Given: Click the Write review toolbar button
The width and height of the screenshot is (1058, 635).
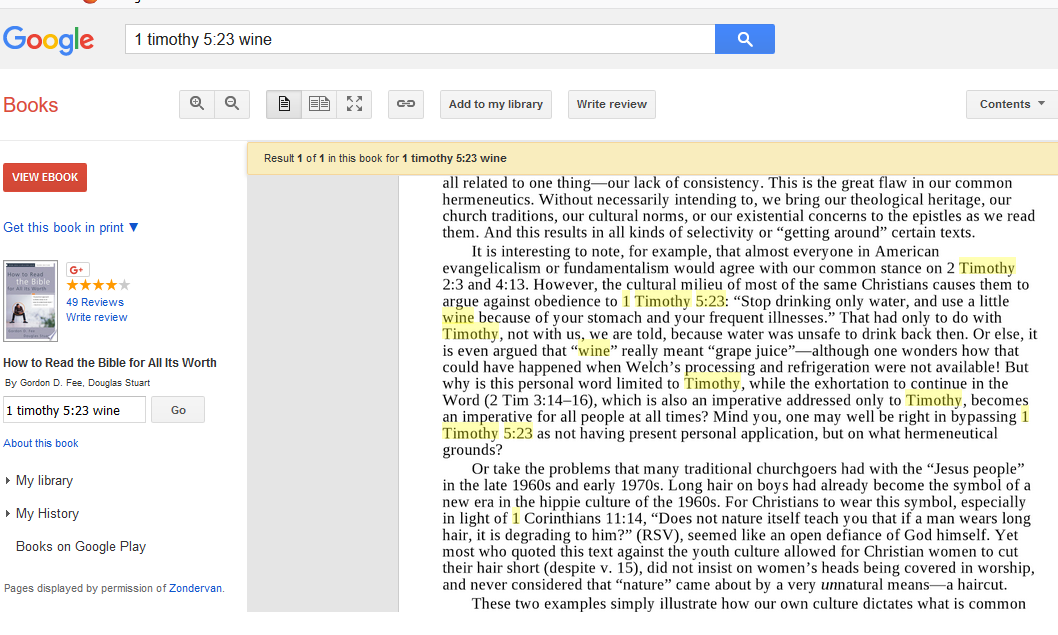Looking at the screenshot, I should tap(611, 104).
